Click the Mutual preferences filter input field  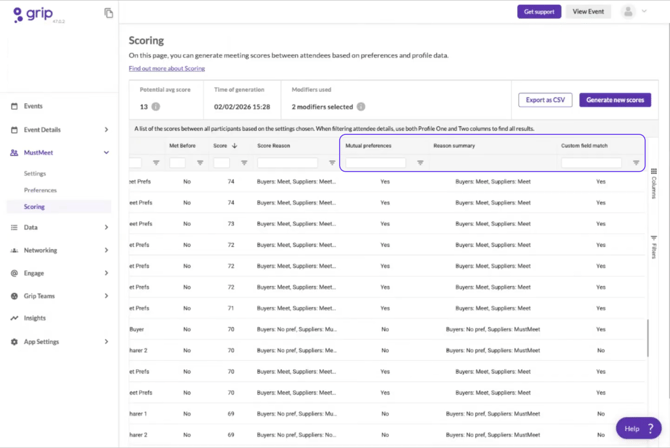(x=377, y=163)
